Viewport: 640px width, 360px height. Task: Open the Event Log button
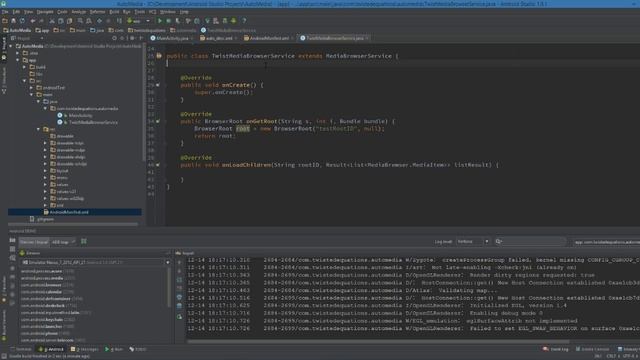point(556,349)
